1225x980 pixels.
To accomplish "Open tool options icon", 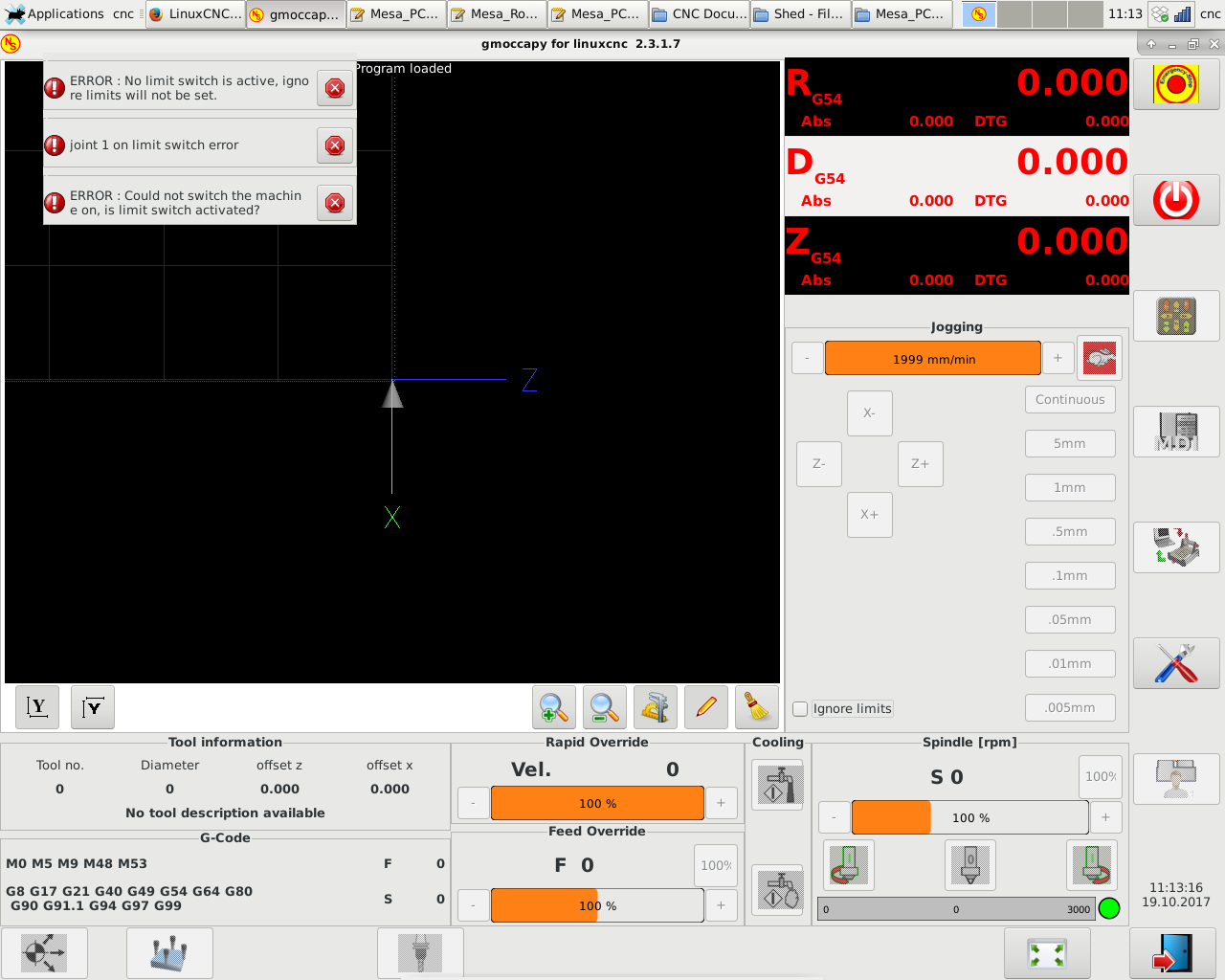I will point(420,954).
